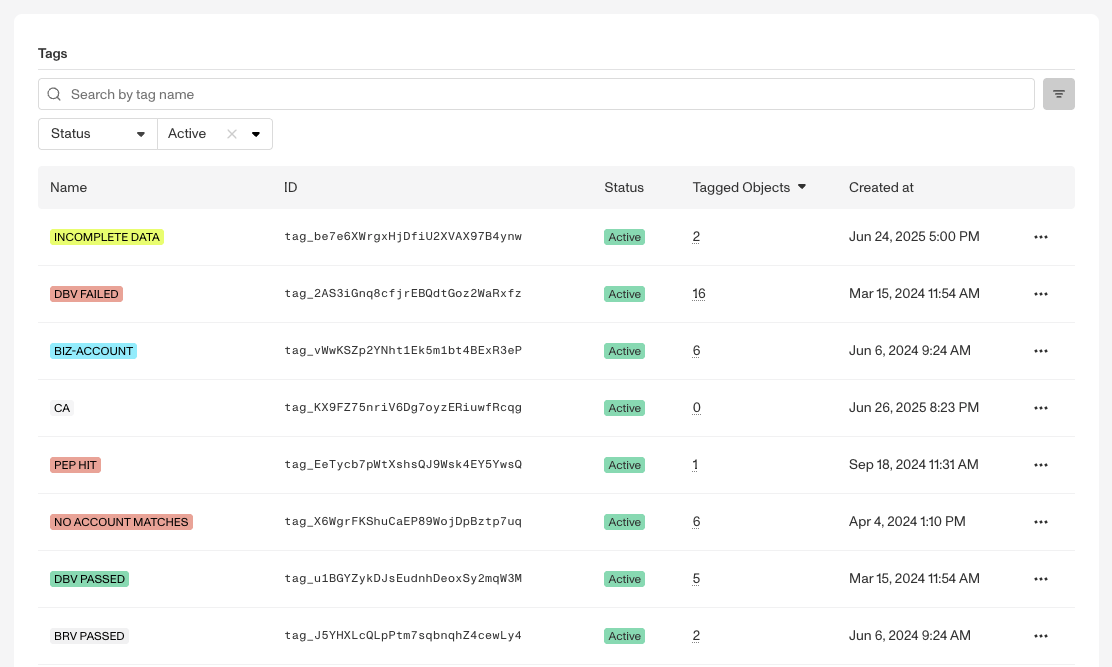
Task: Select the INCOMPLETE DATA tag label
Action: (x=106, y=237)
